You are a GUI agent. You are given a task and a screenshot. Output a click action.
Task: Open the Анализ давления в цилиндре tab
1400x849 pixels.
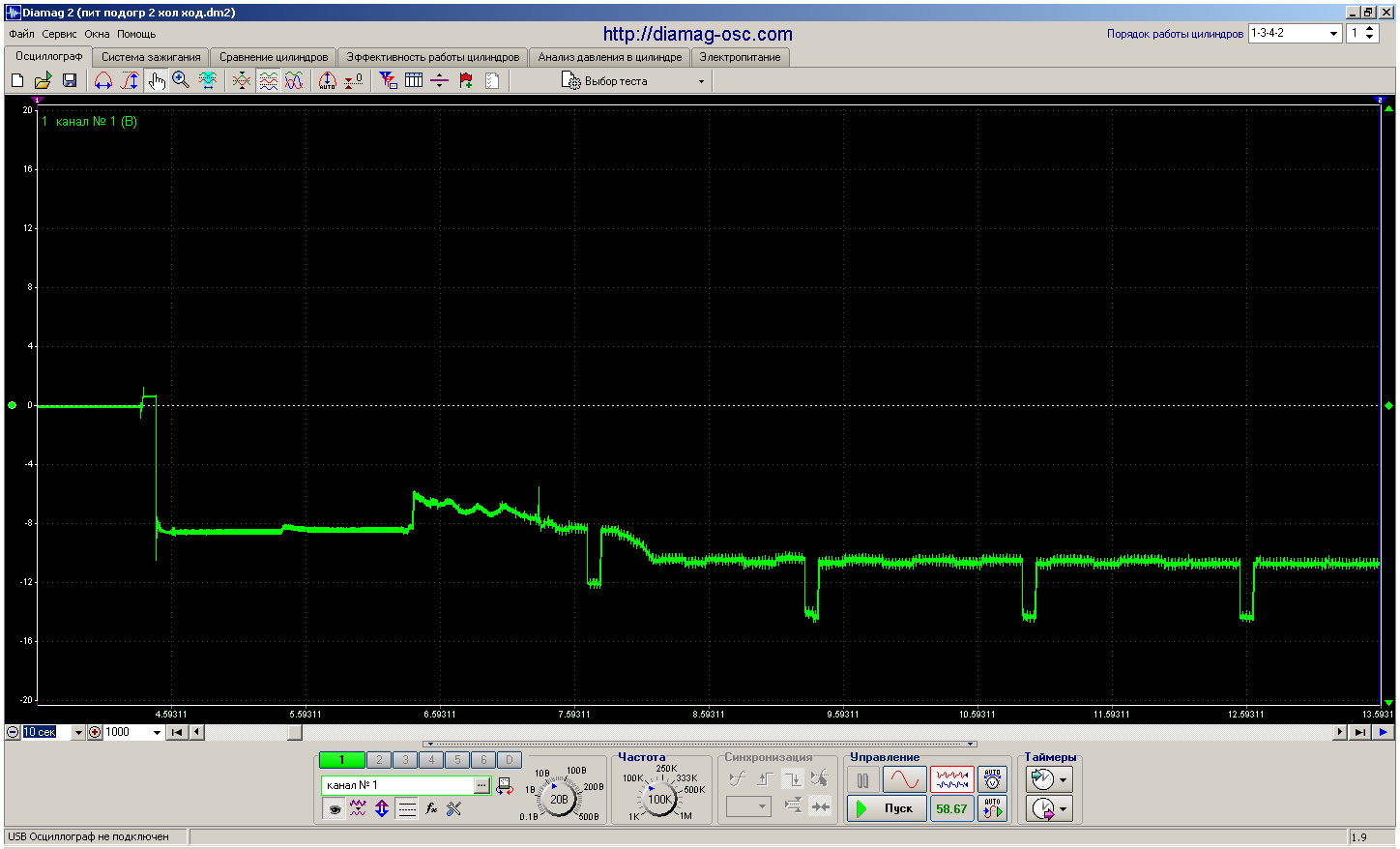point(610,57)
